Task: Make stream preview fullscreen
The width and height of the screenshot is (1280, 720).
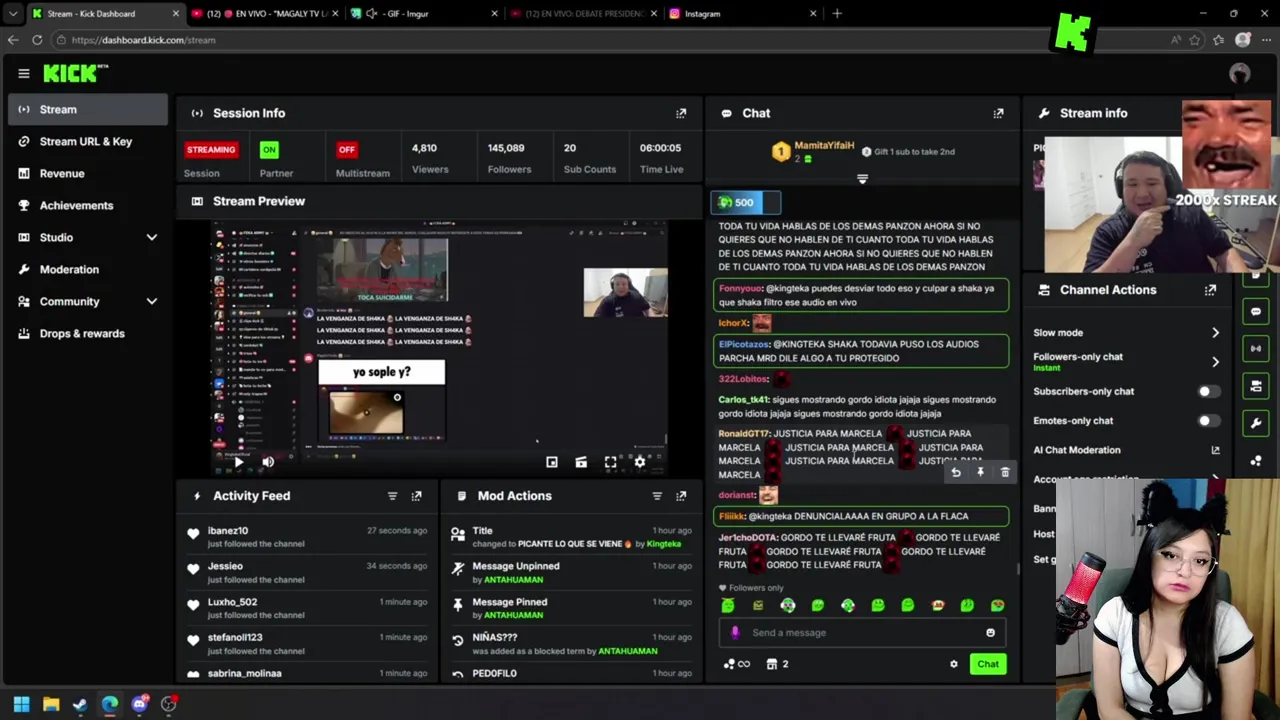Action: click(x=610, y=462)
